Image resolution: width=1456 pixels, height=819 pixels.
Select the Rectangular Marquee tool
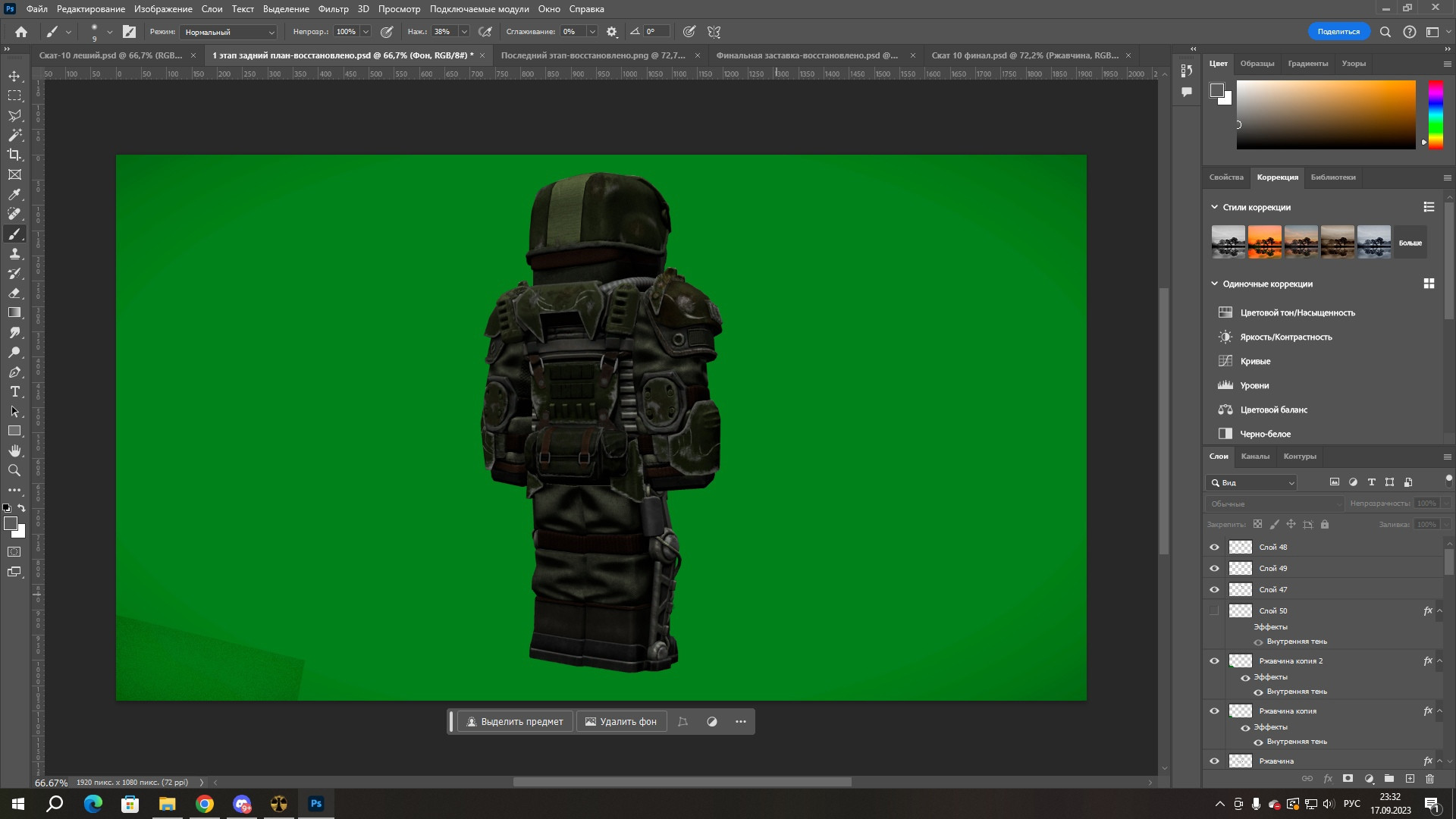click(14, 96)
